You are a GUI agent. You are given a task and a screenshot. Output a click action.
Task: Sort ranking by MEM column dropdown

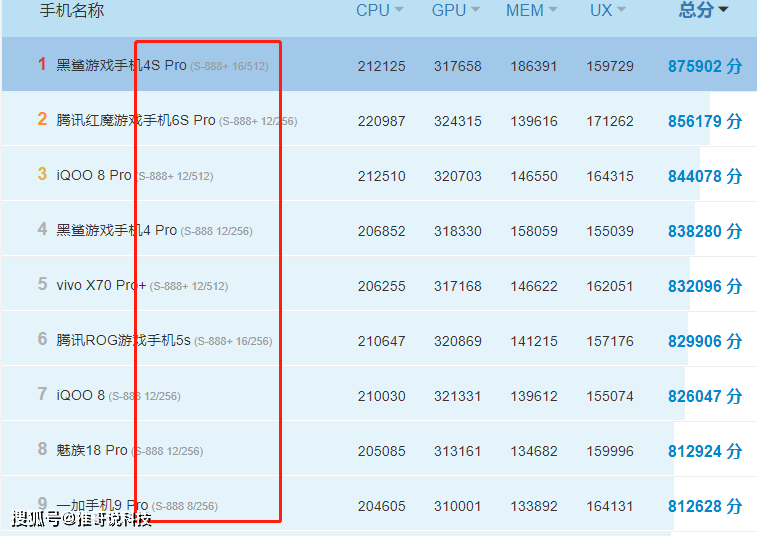[x=531, y=10]
